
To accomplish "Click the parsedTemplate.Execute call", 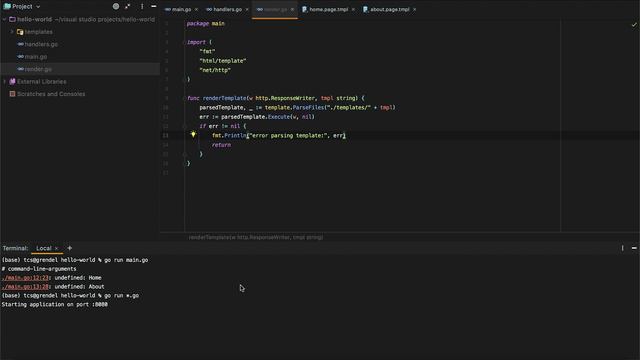I will (255, 117).
